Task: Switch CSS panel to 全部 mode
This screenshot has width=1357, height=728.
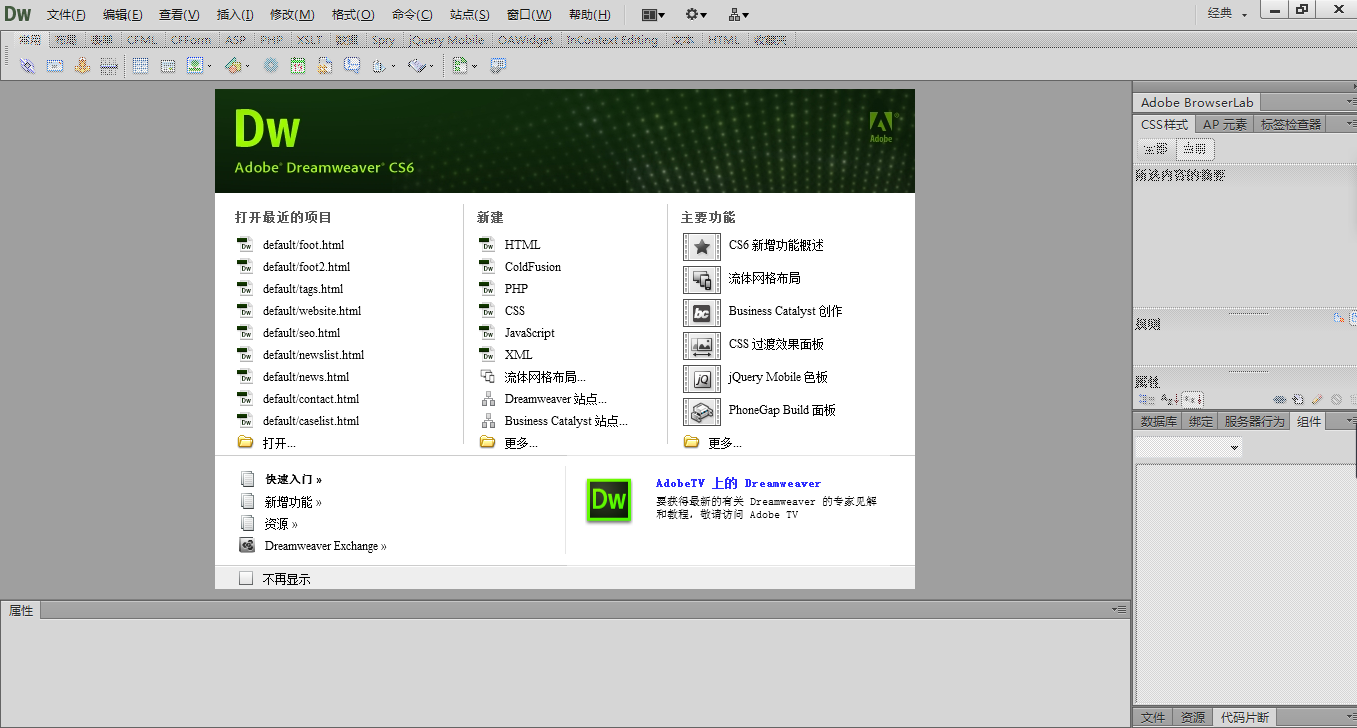Action: click(1155, 149)
